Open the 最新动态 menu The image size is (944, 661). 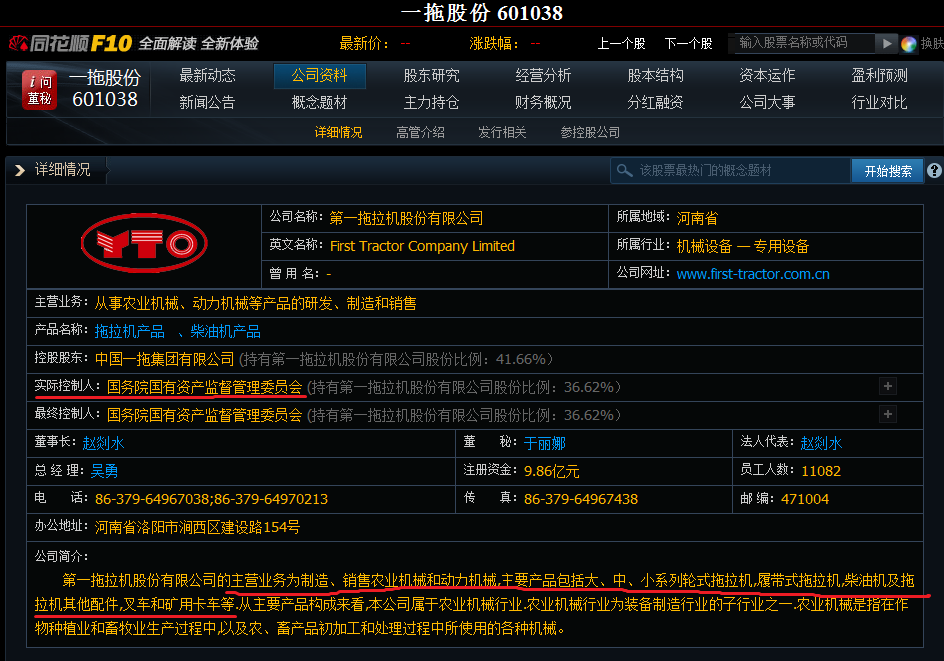tap(207, 75)
